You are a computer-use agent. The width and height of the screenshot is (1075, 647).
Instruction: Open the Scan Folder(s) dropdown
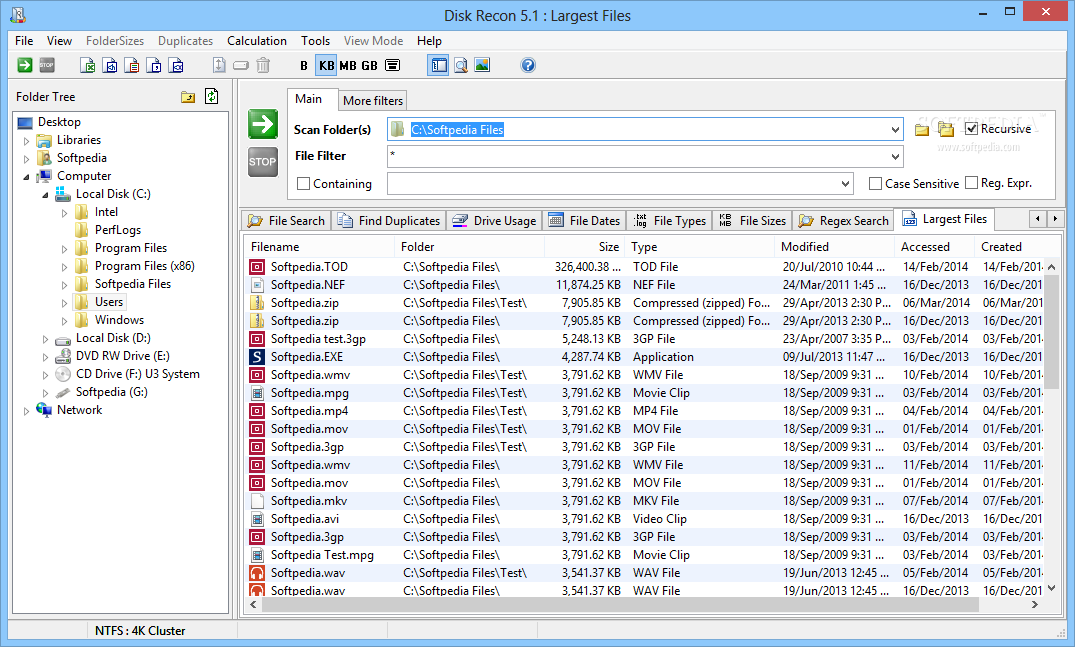pos(895,130)
